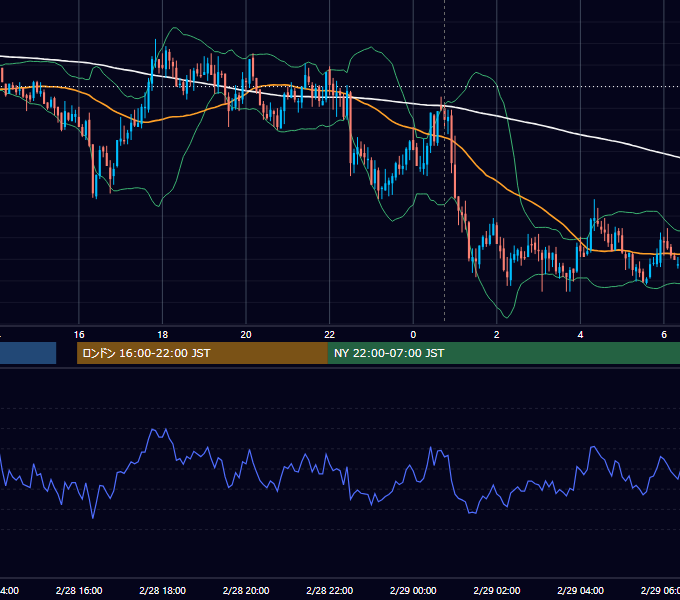
Task: Click the '2/28 16:00' date label
Action: click(x=79, y=590)
